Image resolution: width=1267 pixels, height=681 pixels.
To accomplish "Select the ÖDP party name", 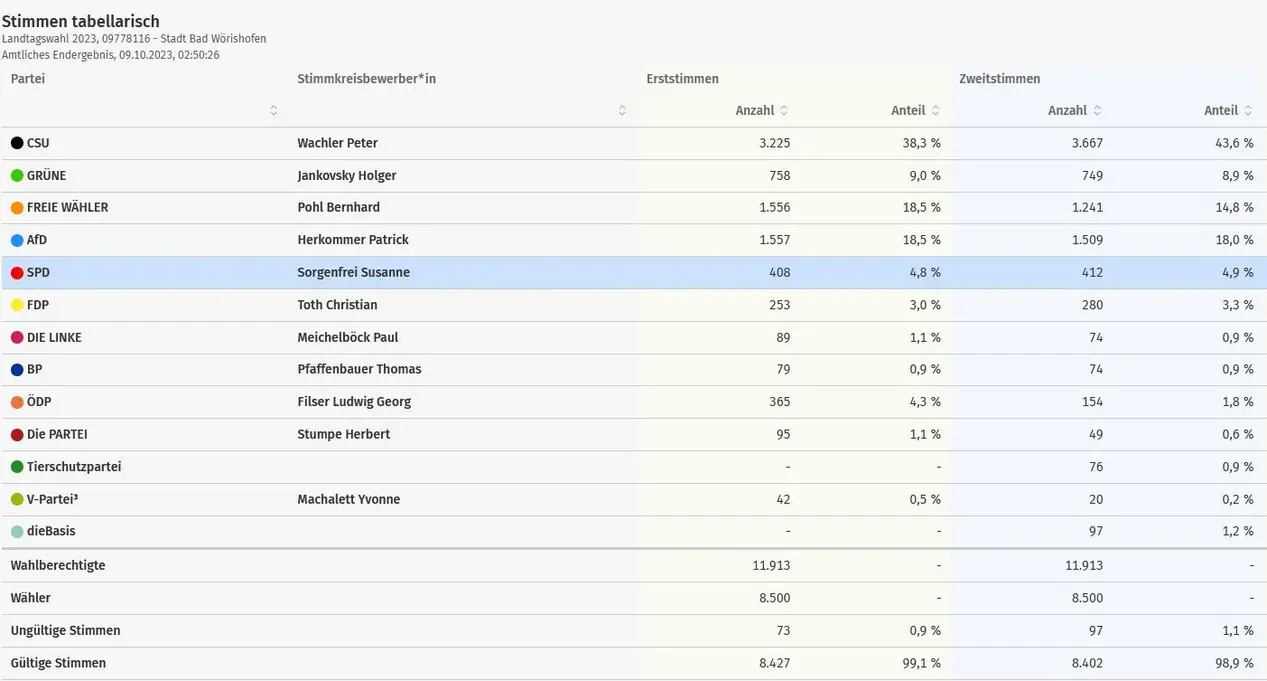I will [39, 402].
